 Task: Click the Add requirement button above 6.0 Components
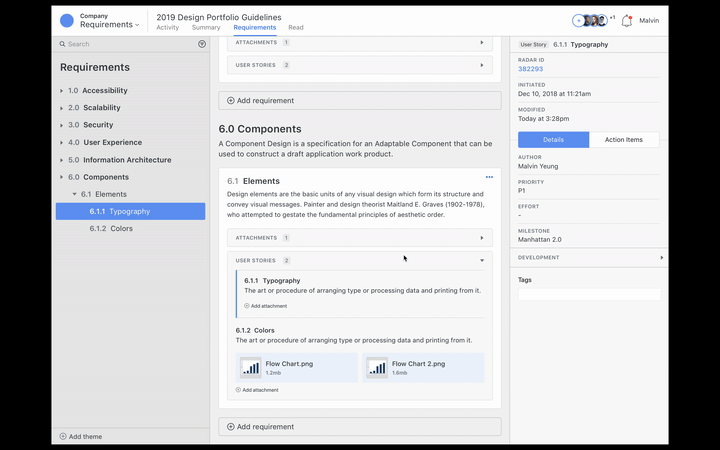tap(360, 101)
